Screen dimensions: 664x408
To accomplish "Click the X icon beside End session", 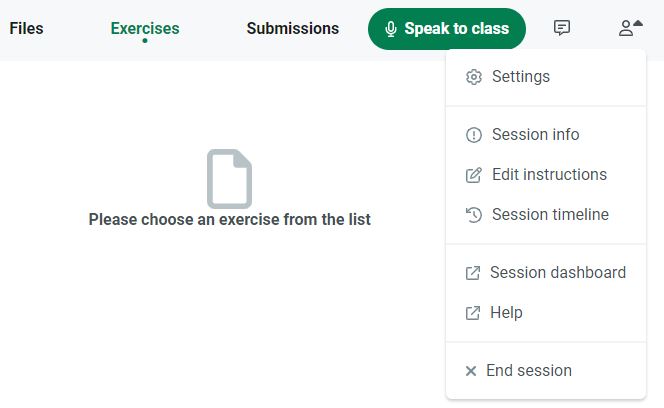I will pos(471,371).
